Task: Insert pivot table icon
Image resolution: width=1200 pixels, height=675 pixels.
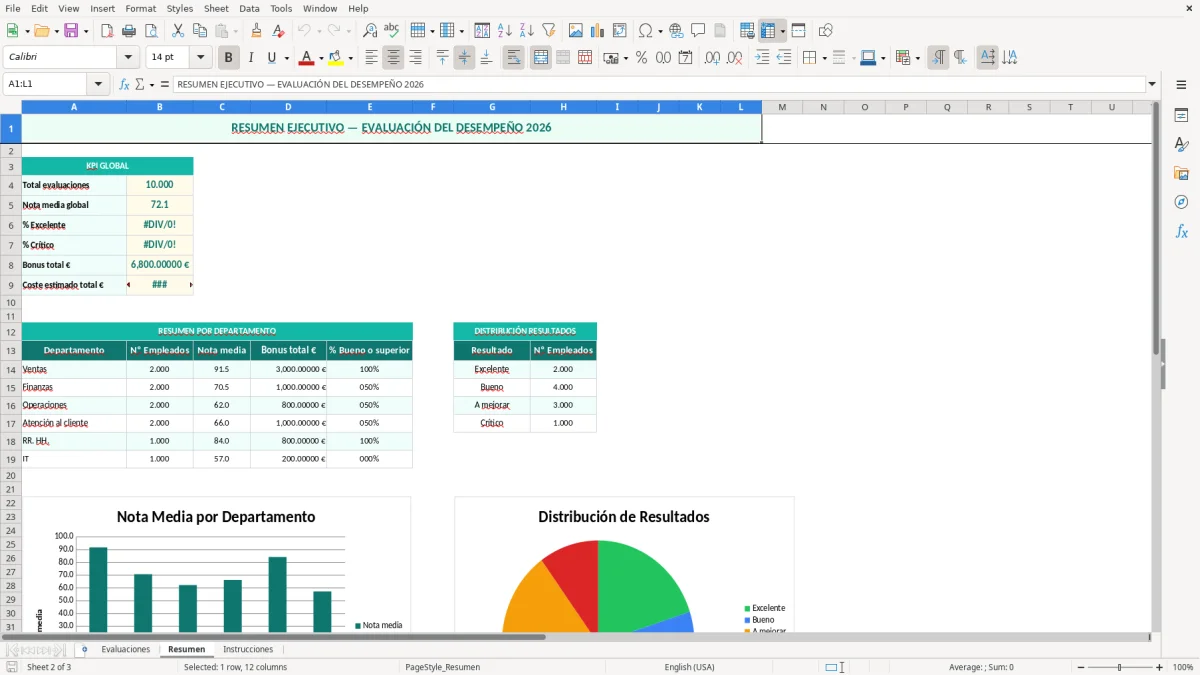Action: click(620, 31)
